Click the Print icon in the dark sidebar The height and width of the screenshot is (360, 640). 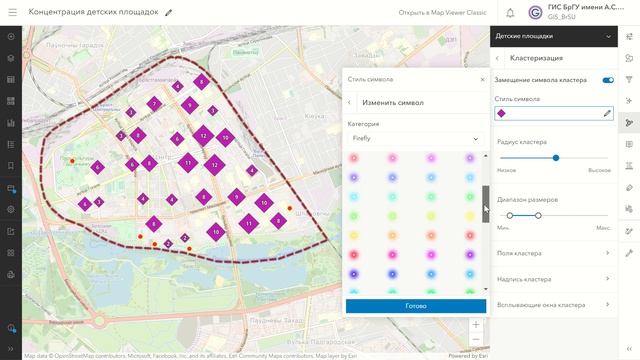[x=11, y=275]
